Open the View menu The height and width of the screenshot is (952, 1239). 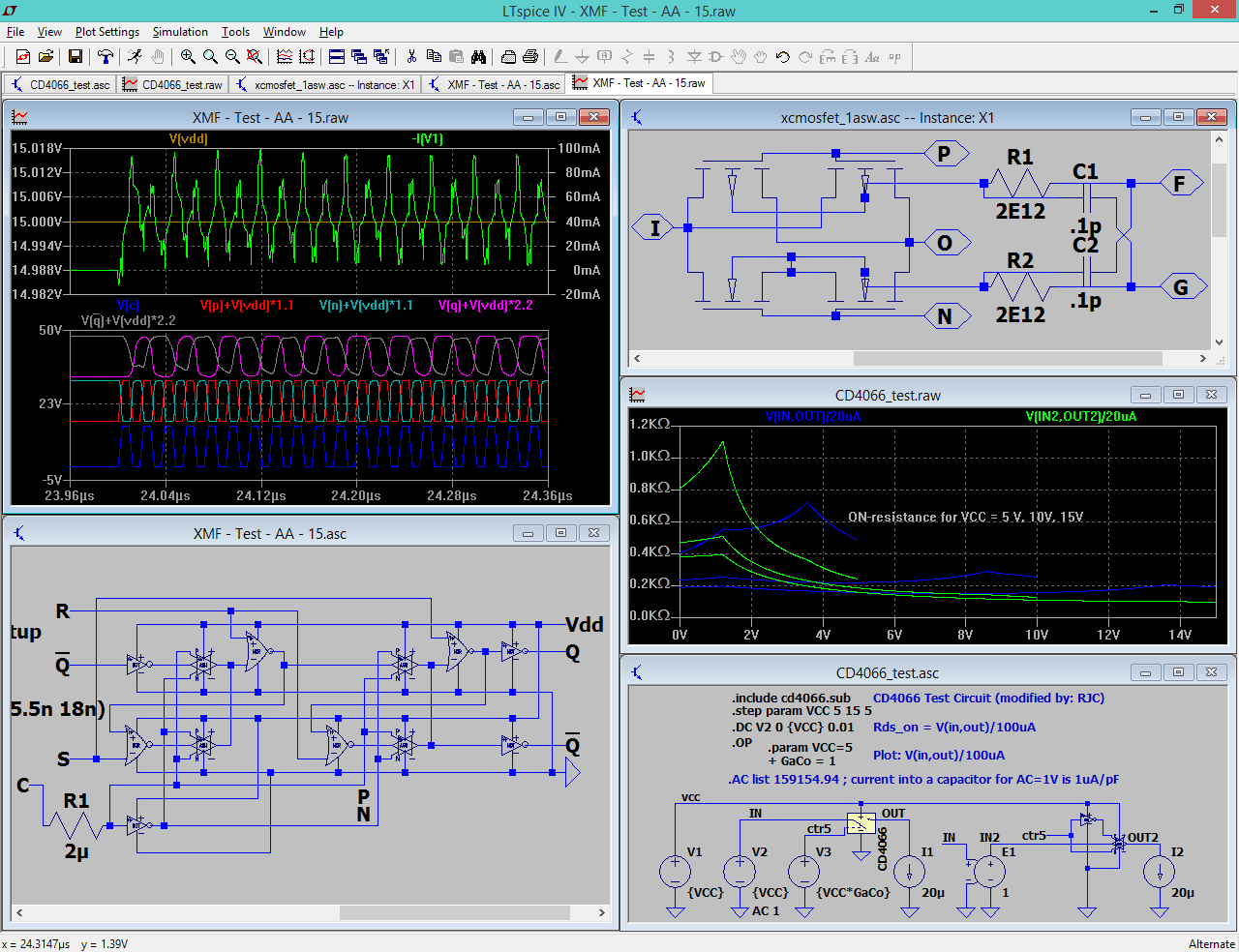[49, 32]
